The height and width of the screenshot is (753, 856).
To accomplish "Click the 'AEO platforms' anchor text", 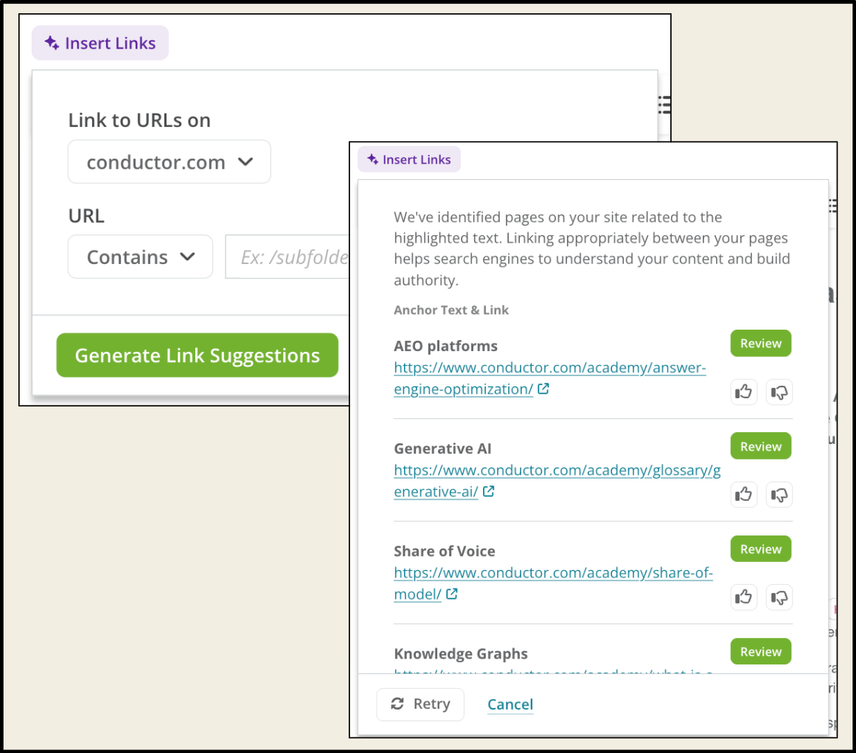I will 445,346.
